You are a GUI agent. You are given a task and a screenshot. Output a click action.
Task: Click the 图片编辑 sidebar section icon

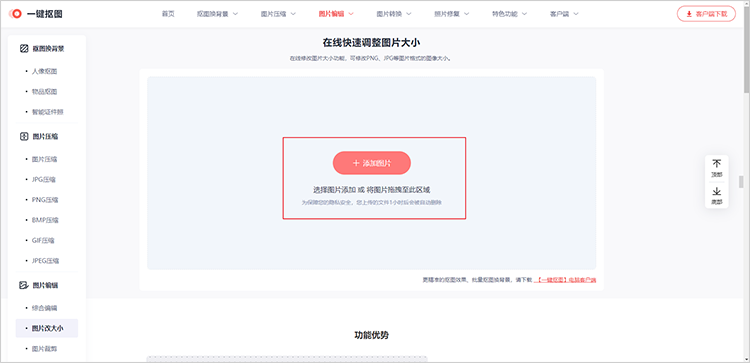point(24,285)
